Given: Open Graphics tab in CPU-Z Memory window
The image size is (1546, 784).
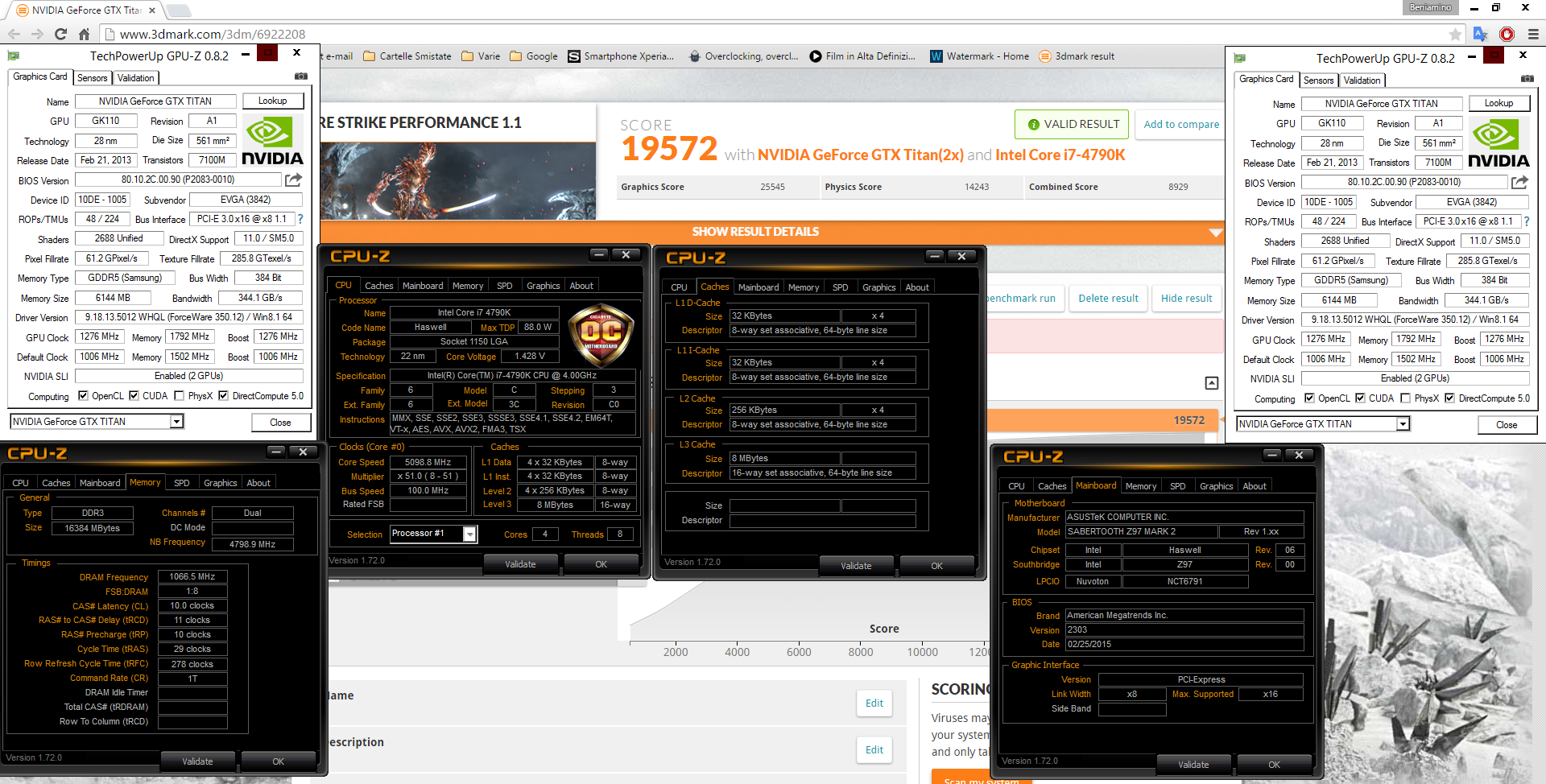Looking at the screenshot, I should point(220,483).
